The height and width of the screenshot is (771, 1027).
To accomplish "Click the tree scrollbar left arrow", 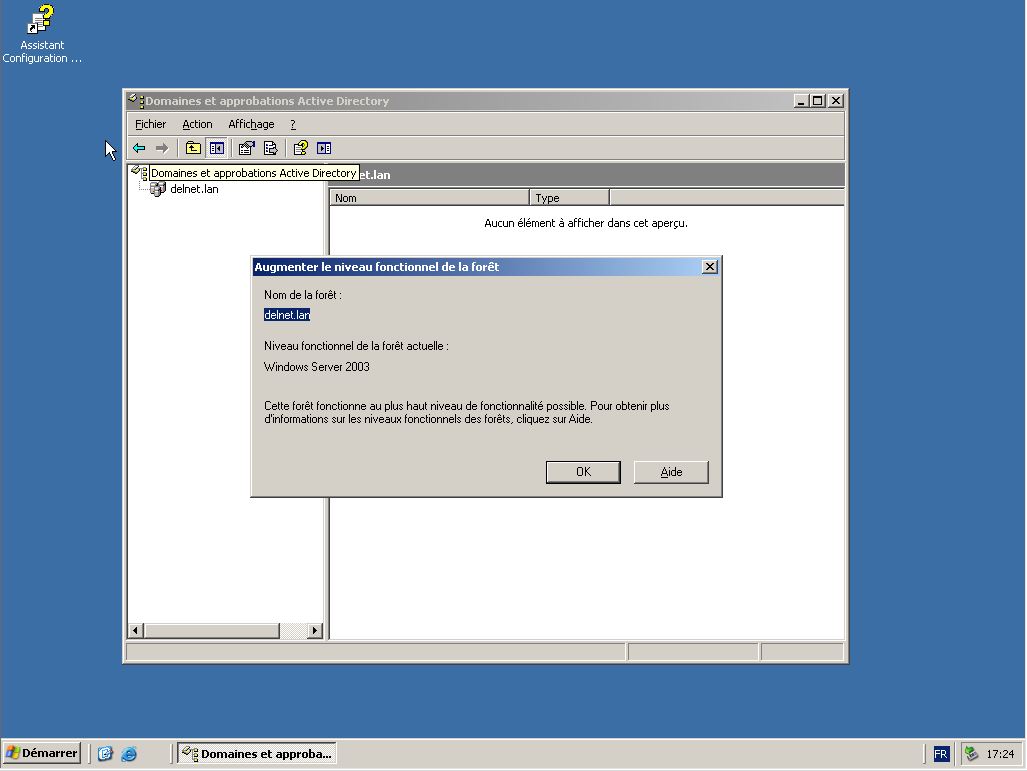I will pyautogui.click(x=136, y=630).
